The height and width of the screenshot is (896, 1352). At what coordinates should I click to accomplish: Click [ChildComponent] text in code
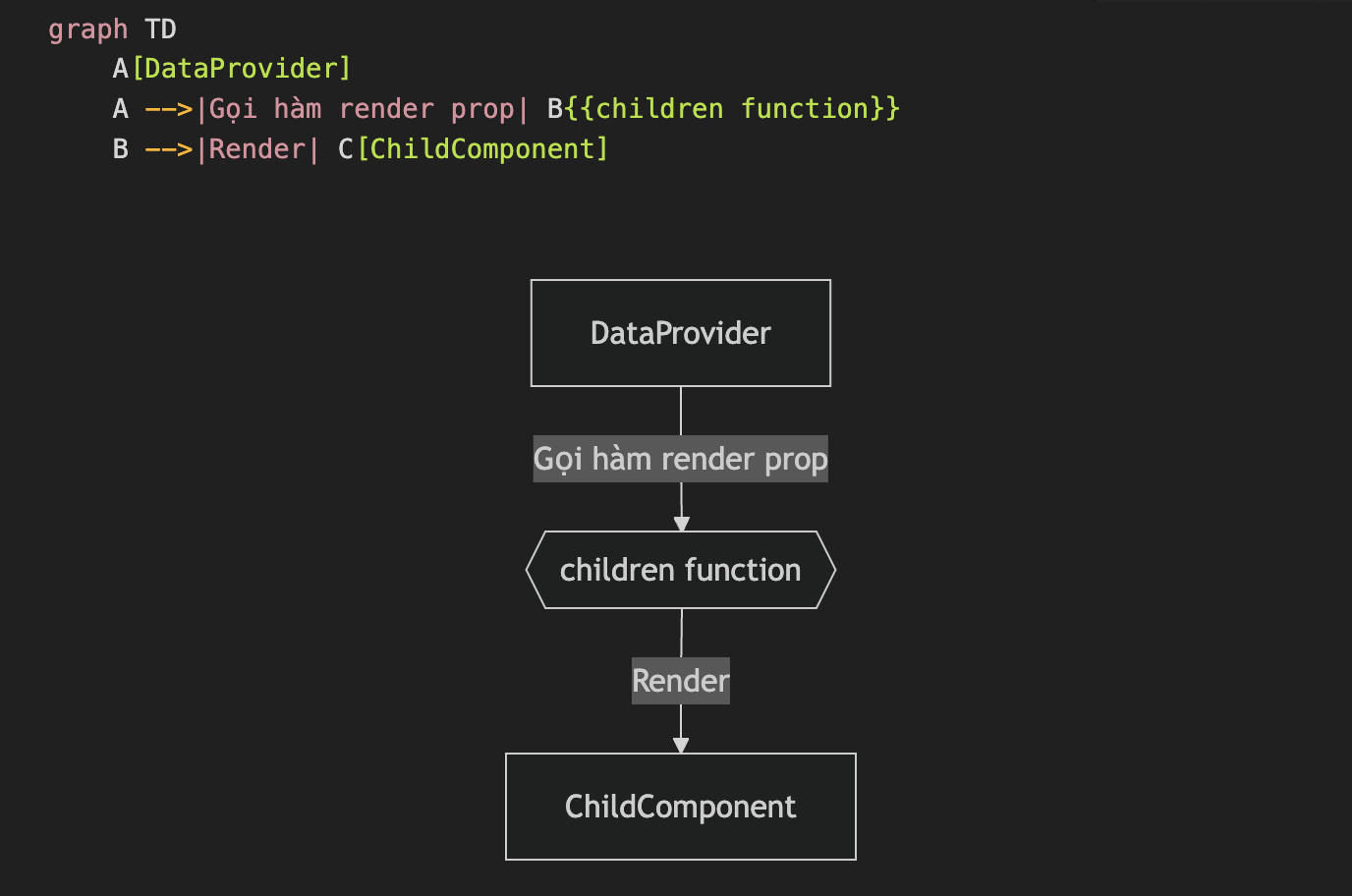(482, 149)
